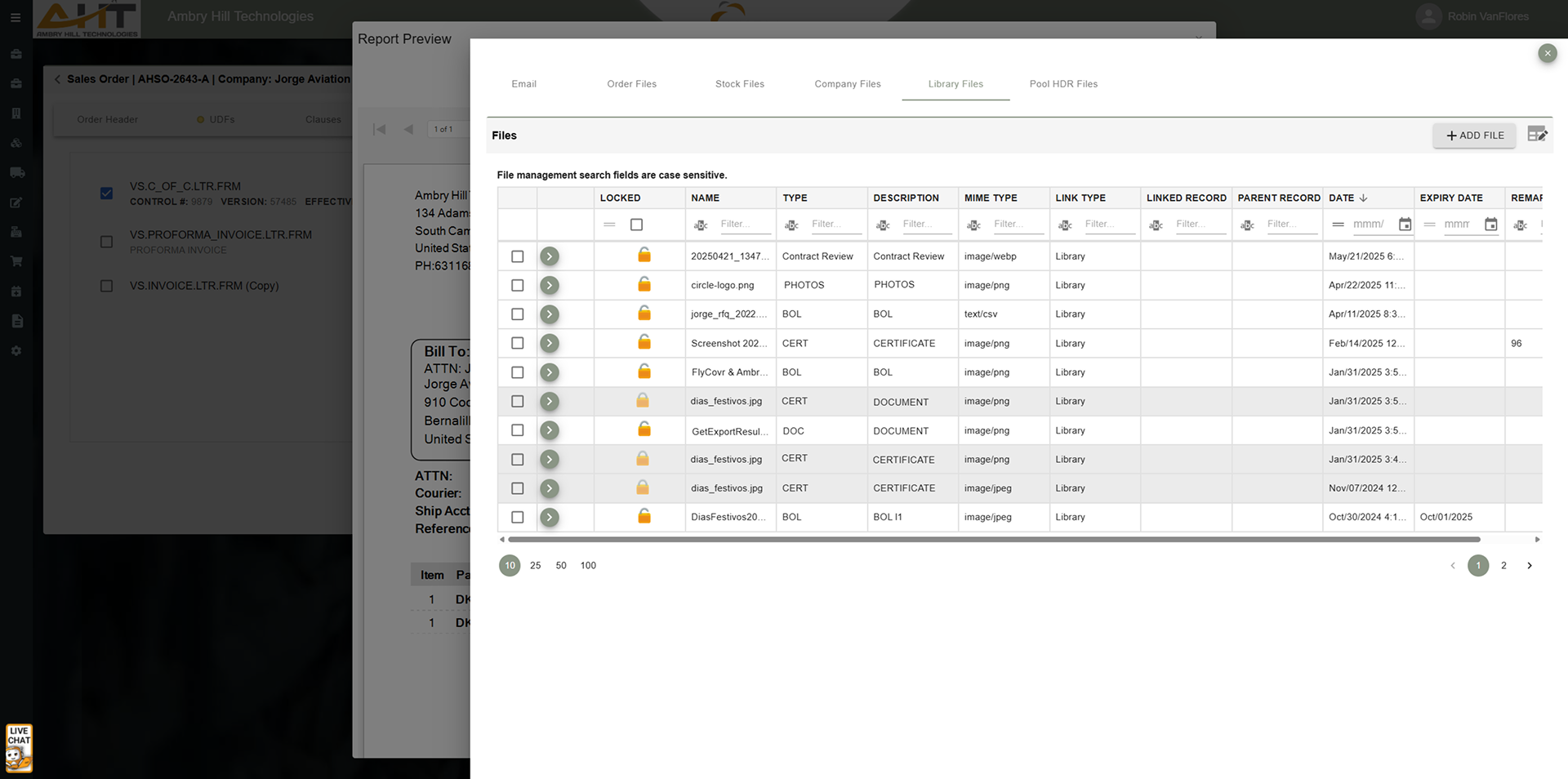Go to page 2 of files
Image resolution: width=1568 pixels, height=779 pixels.
[x=1503, y=565]
